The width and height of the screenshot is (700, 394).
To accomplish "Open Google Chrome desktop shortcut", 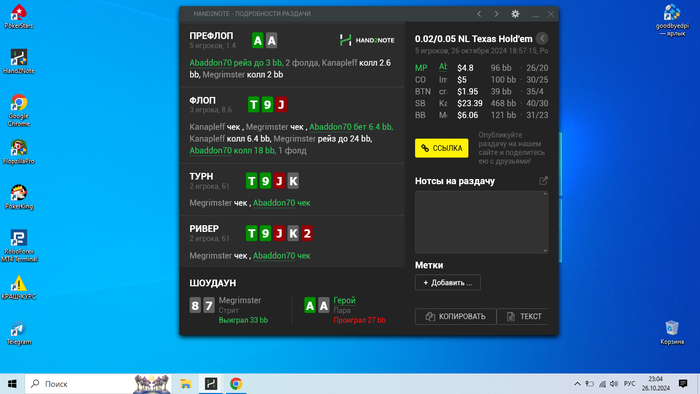I will click(x=19, y=110).
